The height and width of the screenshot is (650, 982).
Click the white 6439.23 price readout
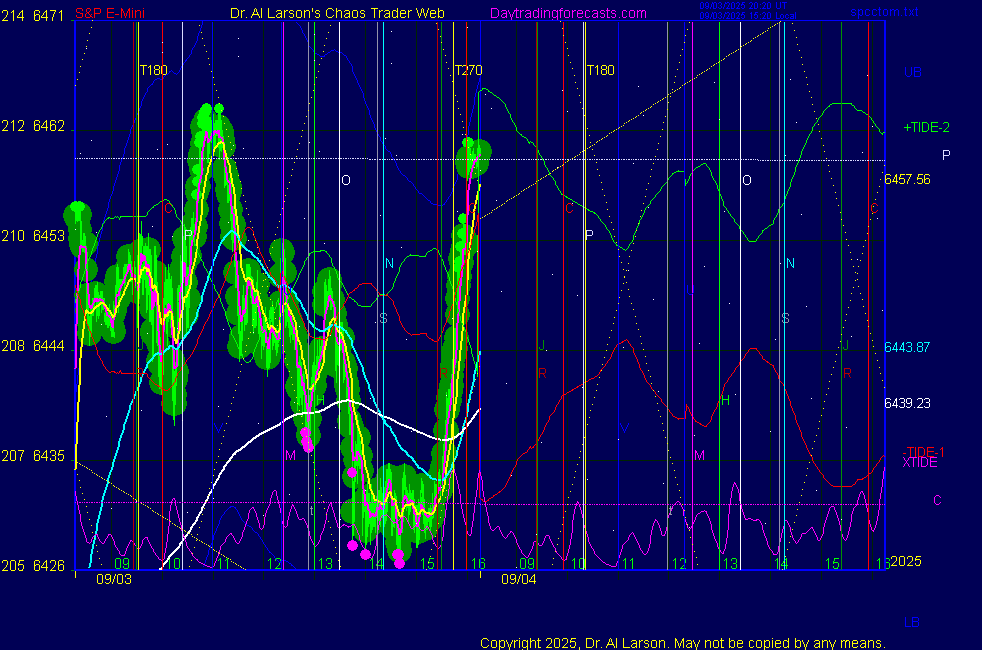pos(907,403)
